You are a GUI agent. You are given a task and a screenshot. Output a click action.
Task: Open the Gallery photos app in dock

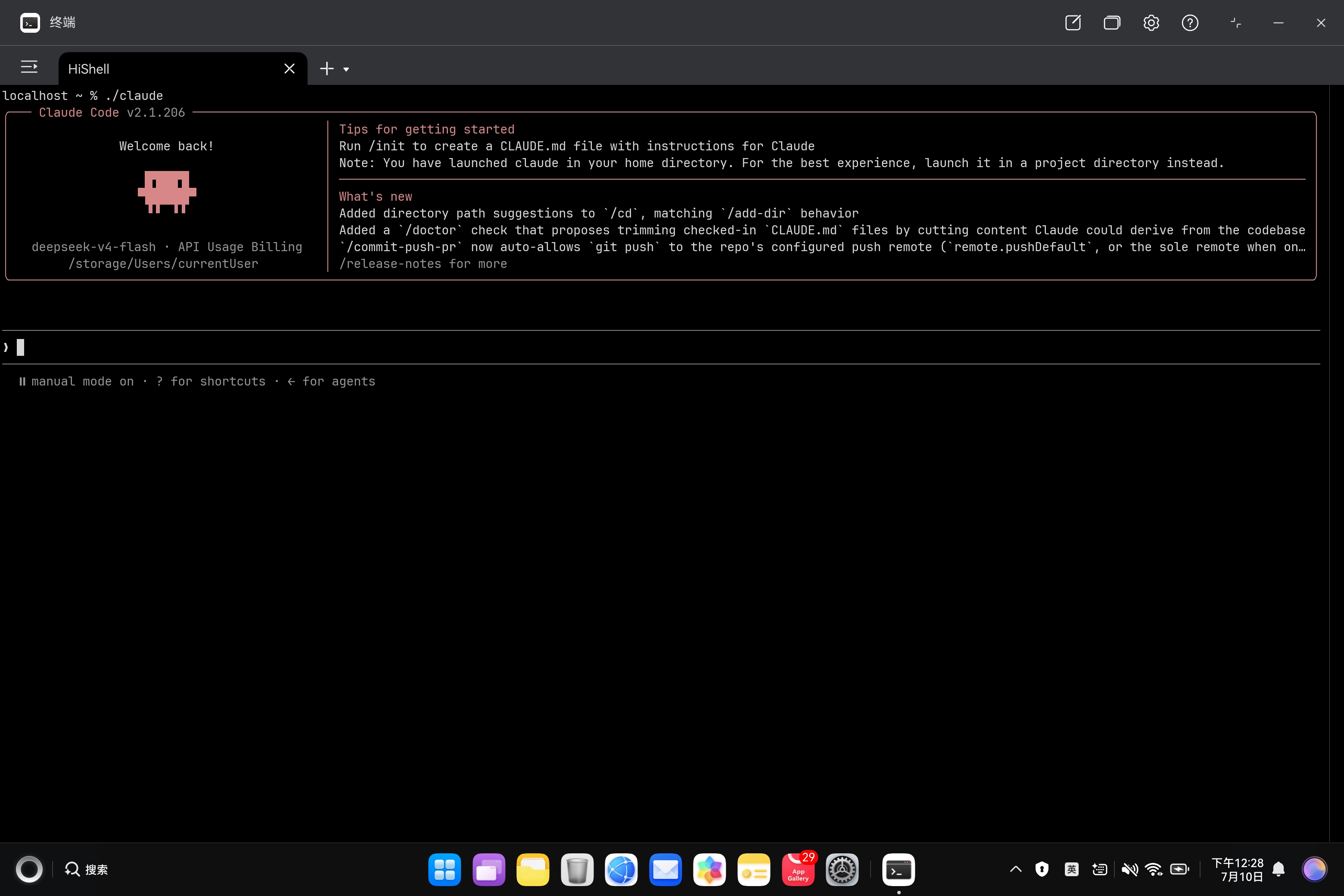pos(710,870)
